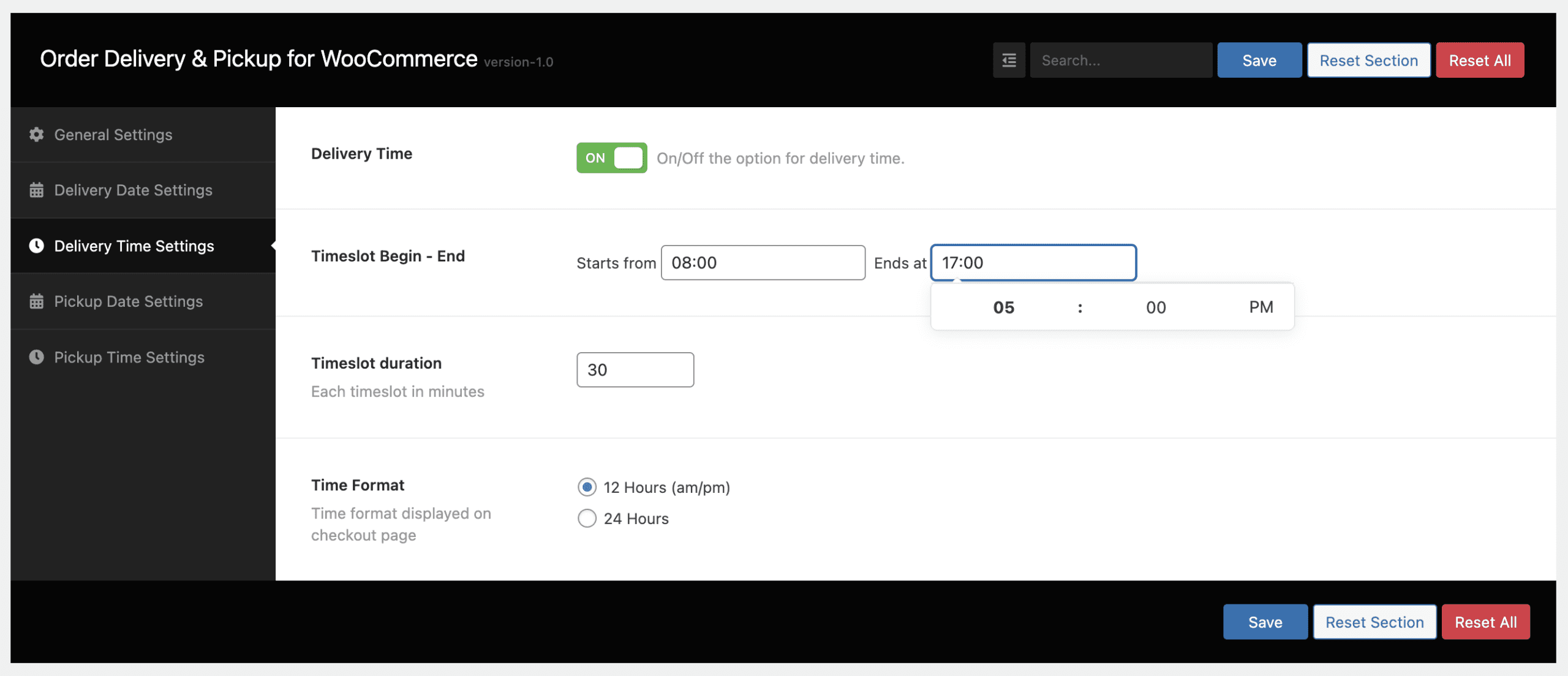Click the arrow marker beside Delivery Time Settings tab
The width and height of the screenshot is (1568, 676).
click(273, 246)
